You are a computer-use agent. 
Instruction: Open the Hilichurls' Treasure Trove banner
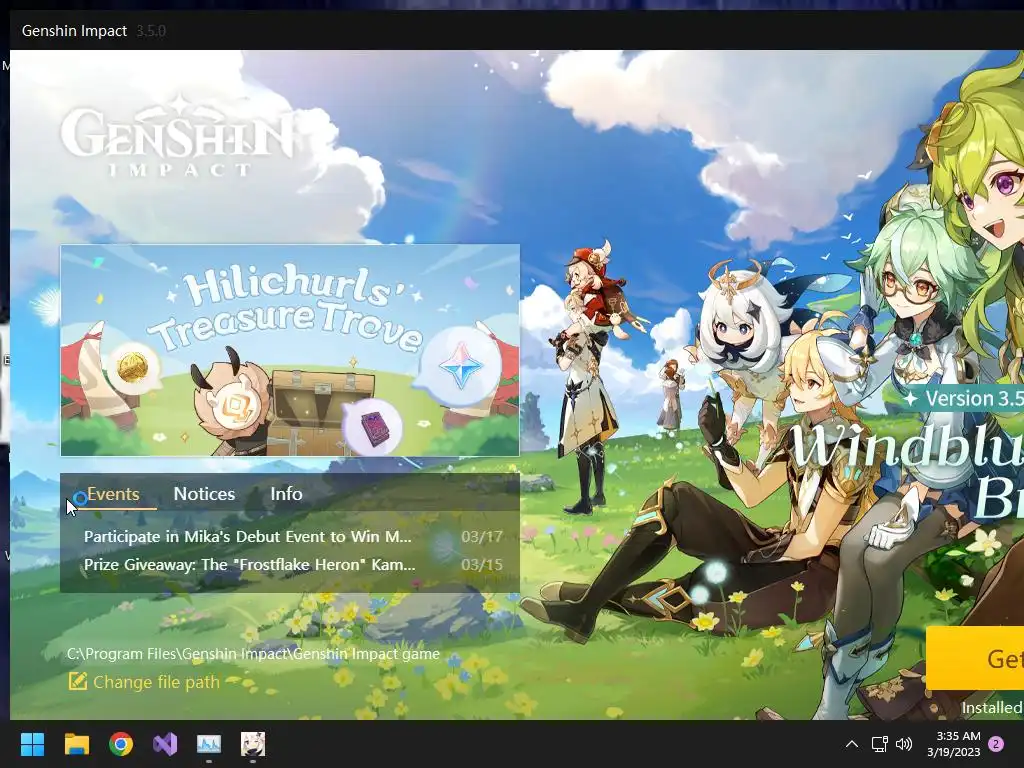point(290,350)
